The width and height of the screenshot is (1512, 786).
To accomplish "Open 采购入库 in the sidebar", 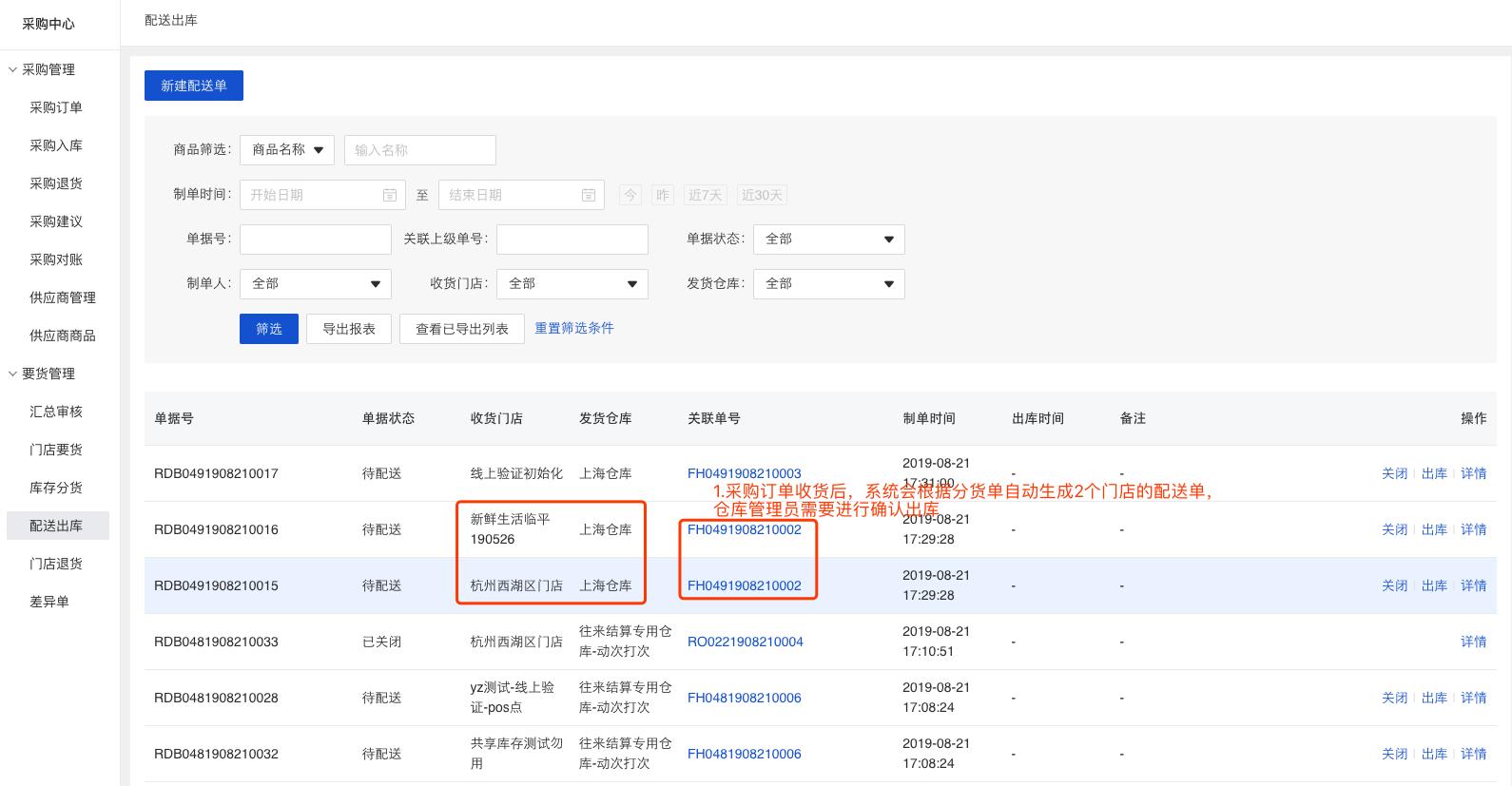I will click(x=56, y=145).
